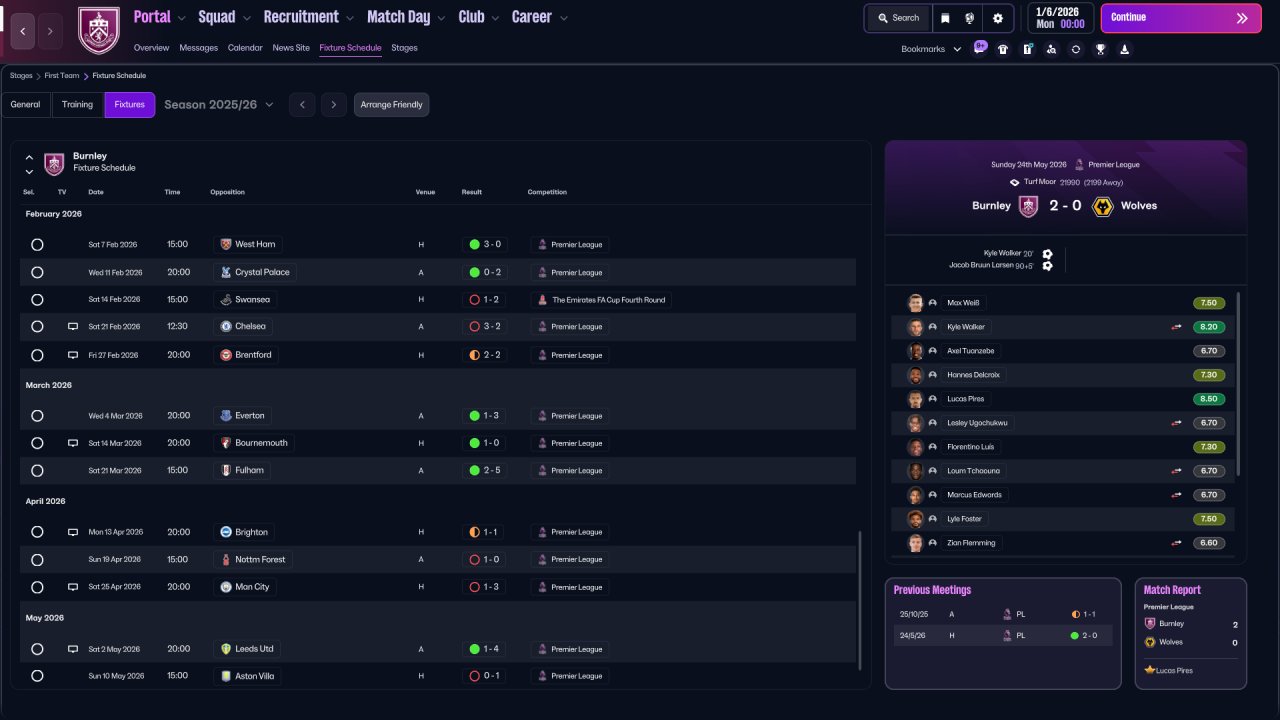Select the Brighton fixture radio button

[x=37, y=532]
